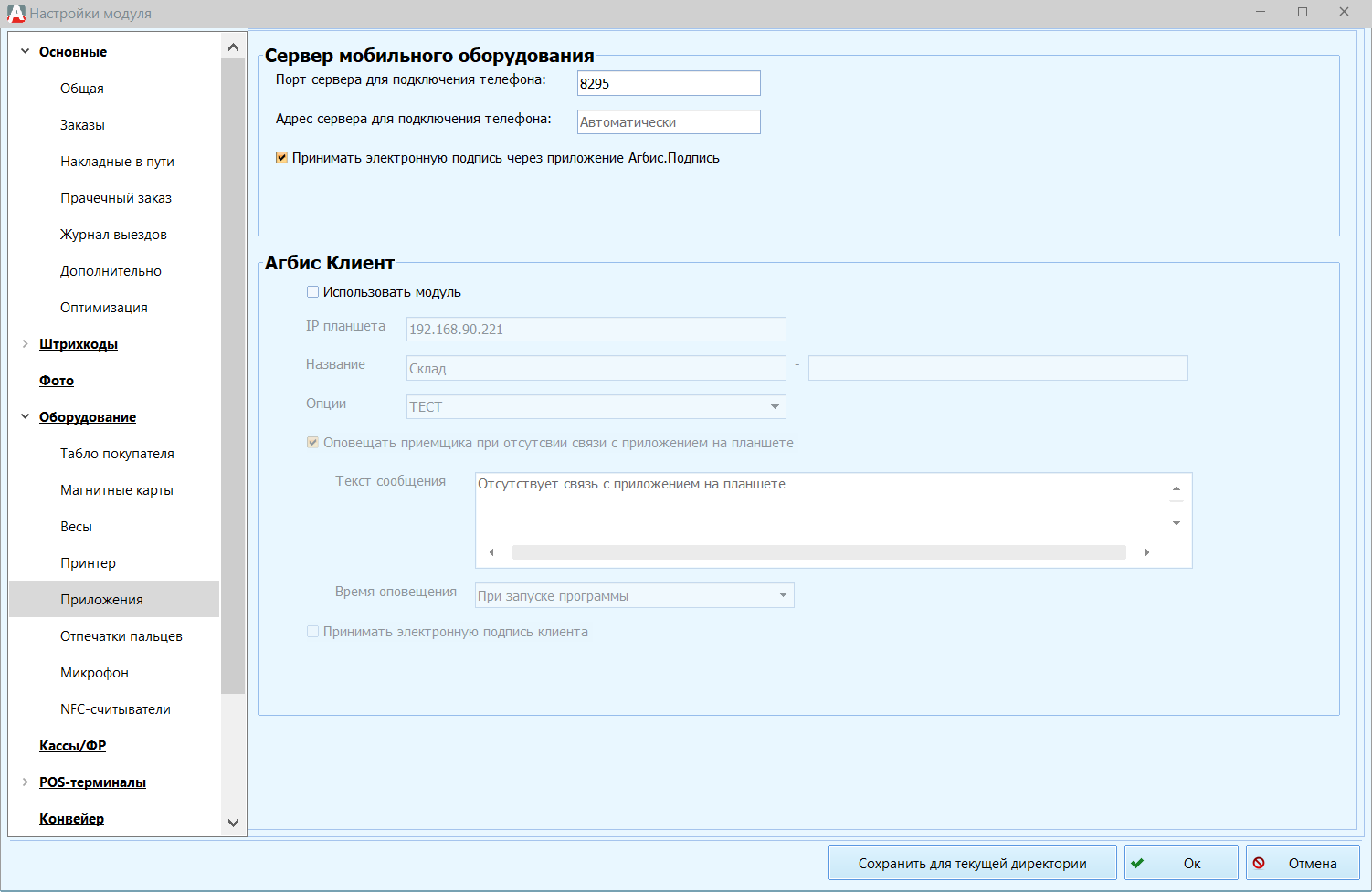Click Сохранить для текущей директории button
Viewport: 1372px width, 892px height.
point(972,863)
